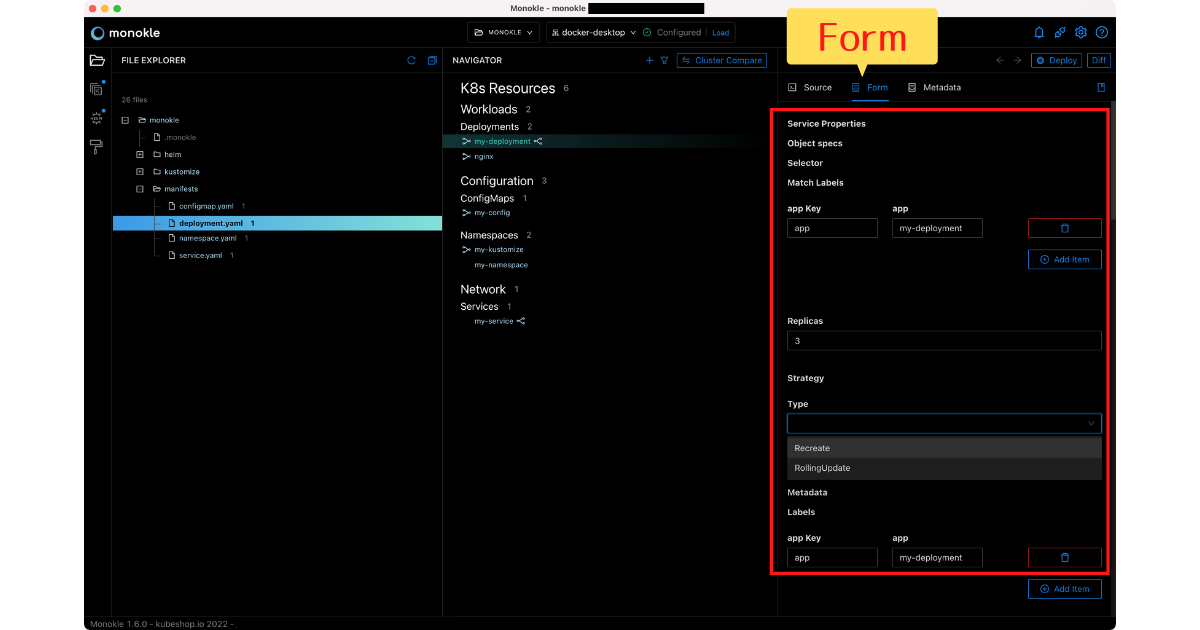
Task: Open help question mark icon
Action: 1102,32
